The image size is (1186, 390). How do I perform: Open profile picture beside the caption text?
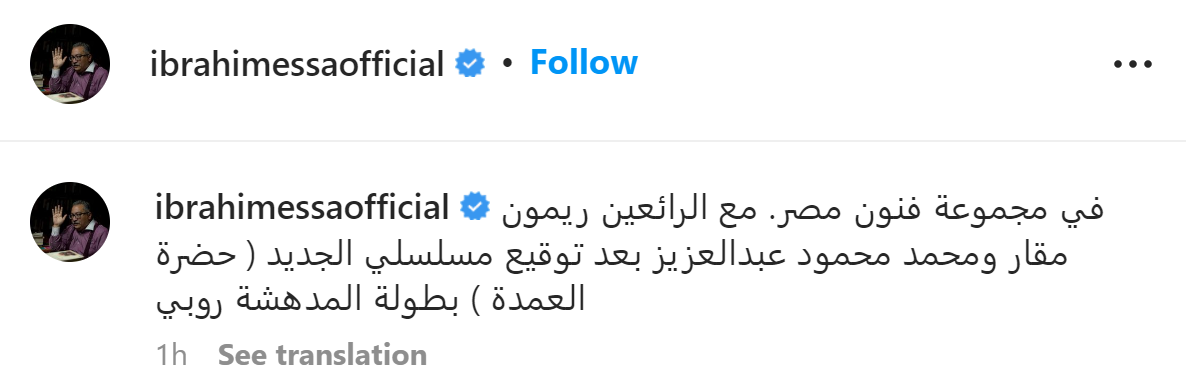tap(70, 222)
